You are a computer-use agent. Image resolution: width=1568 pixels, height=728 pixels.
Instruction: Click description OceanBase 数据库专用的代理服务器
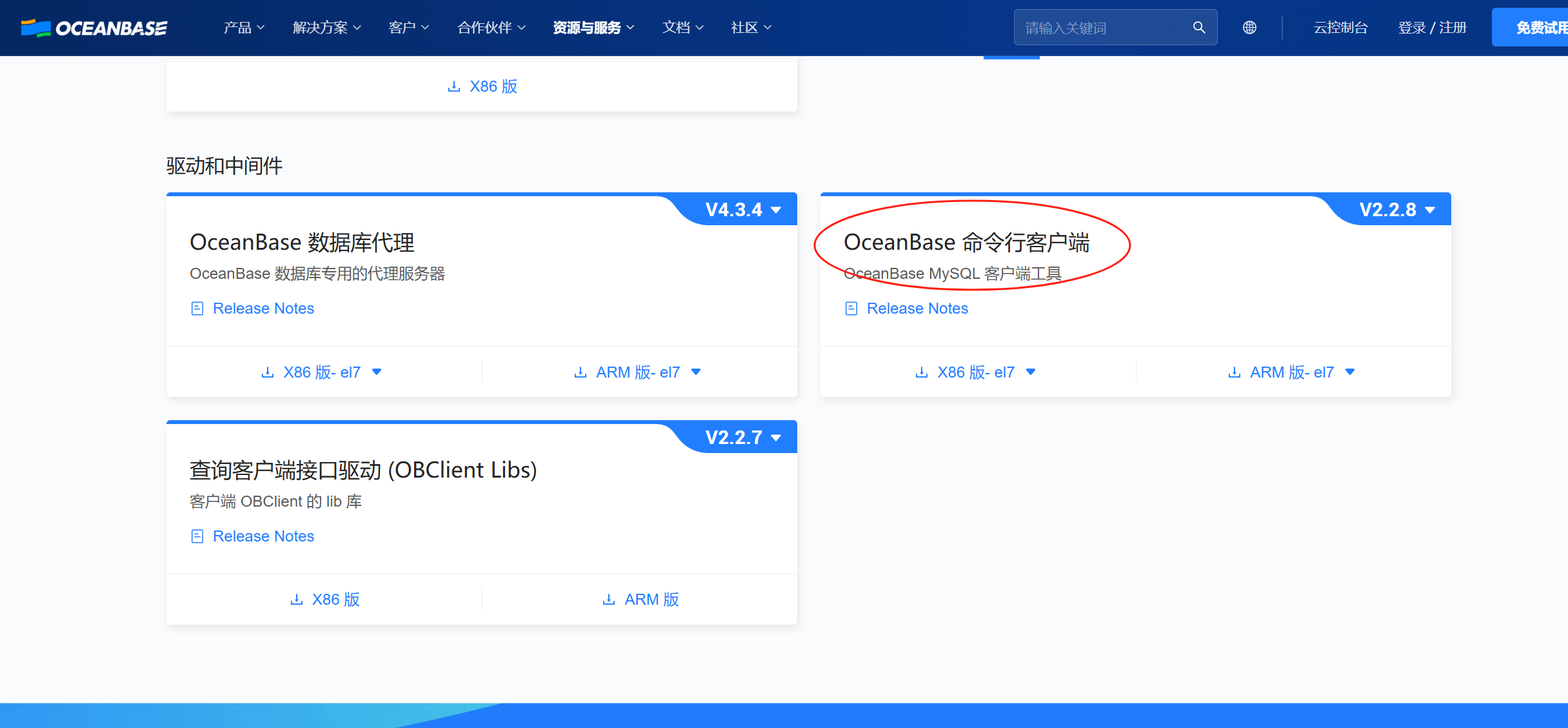[x=317, y=274]
